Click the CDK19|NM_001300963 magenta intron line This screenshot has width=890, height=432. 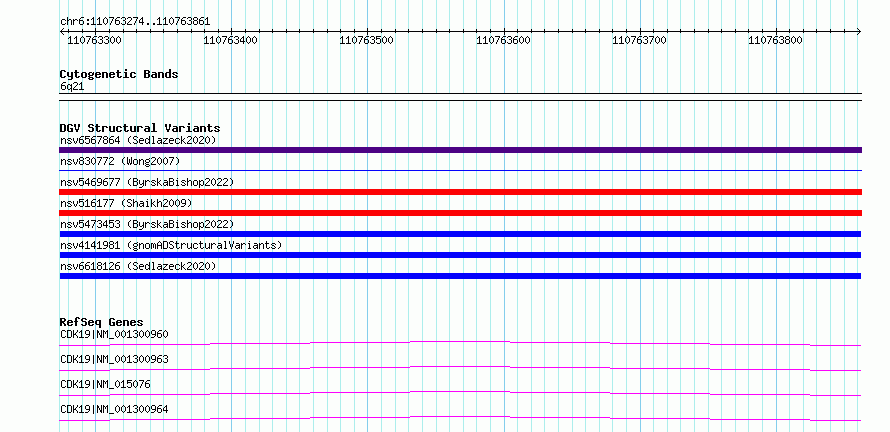460,368
